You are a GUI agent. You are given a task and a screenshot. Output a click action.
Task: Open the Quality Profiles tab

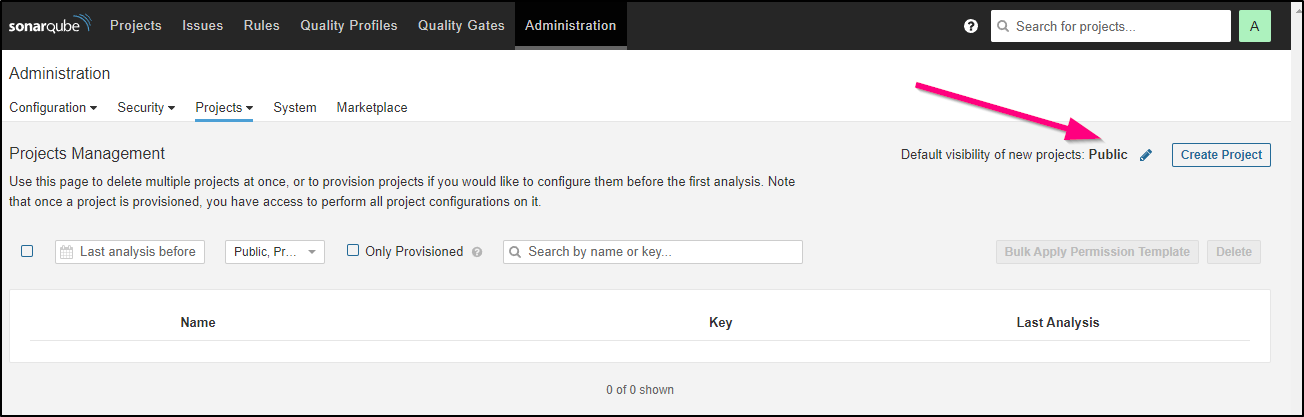(349, 25)
